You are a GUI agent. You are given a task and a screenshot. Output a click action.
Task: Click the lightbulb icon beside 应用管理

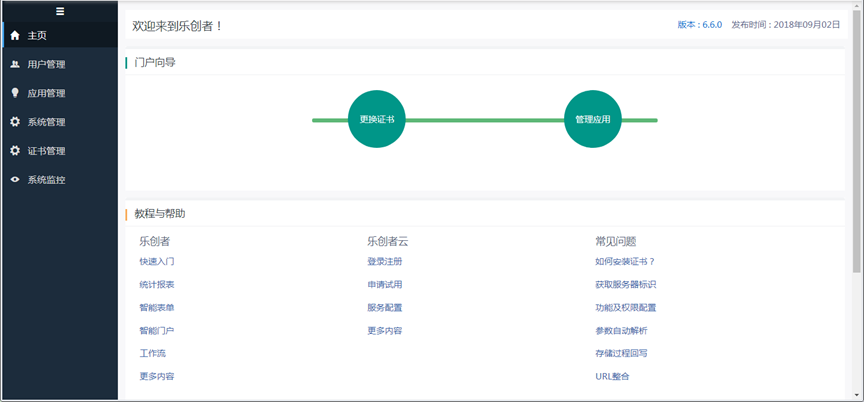(15, 93)
